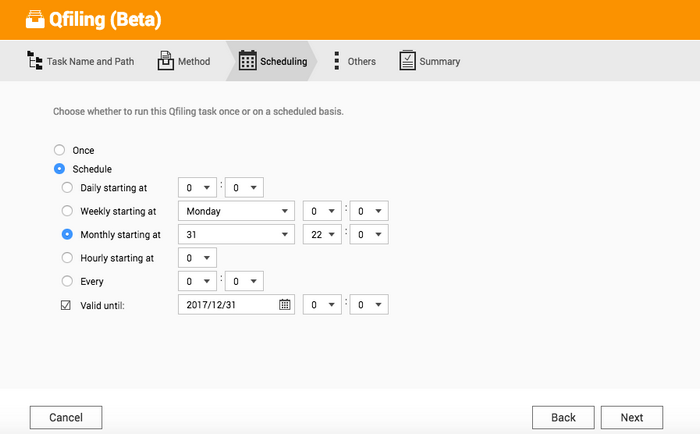
Task: Select Weekly starting at radio button
Action: [67, 211]
